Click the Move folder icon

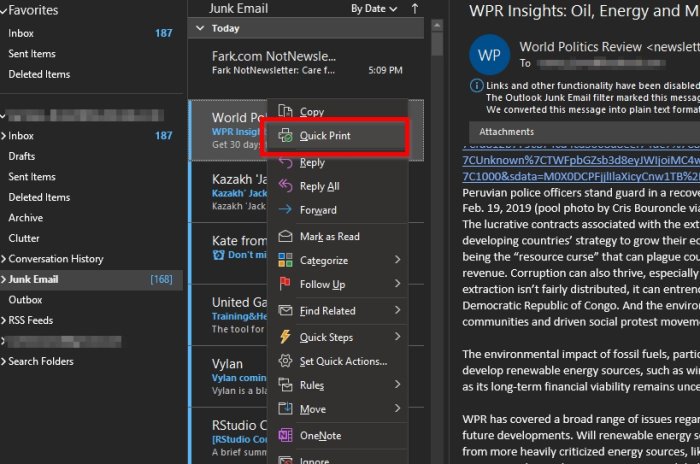(x=285, y=408)
